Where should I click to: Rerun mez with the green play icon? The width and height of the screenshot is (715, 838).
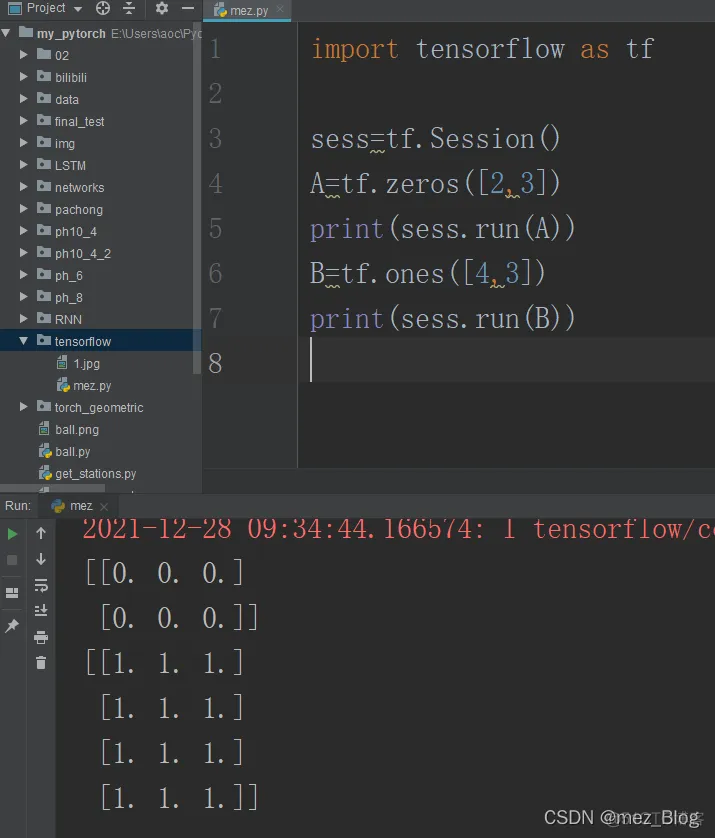tap(12, 534)
